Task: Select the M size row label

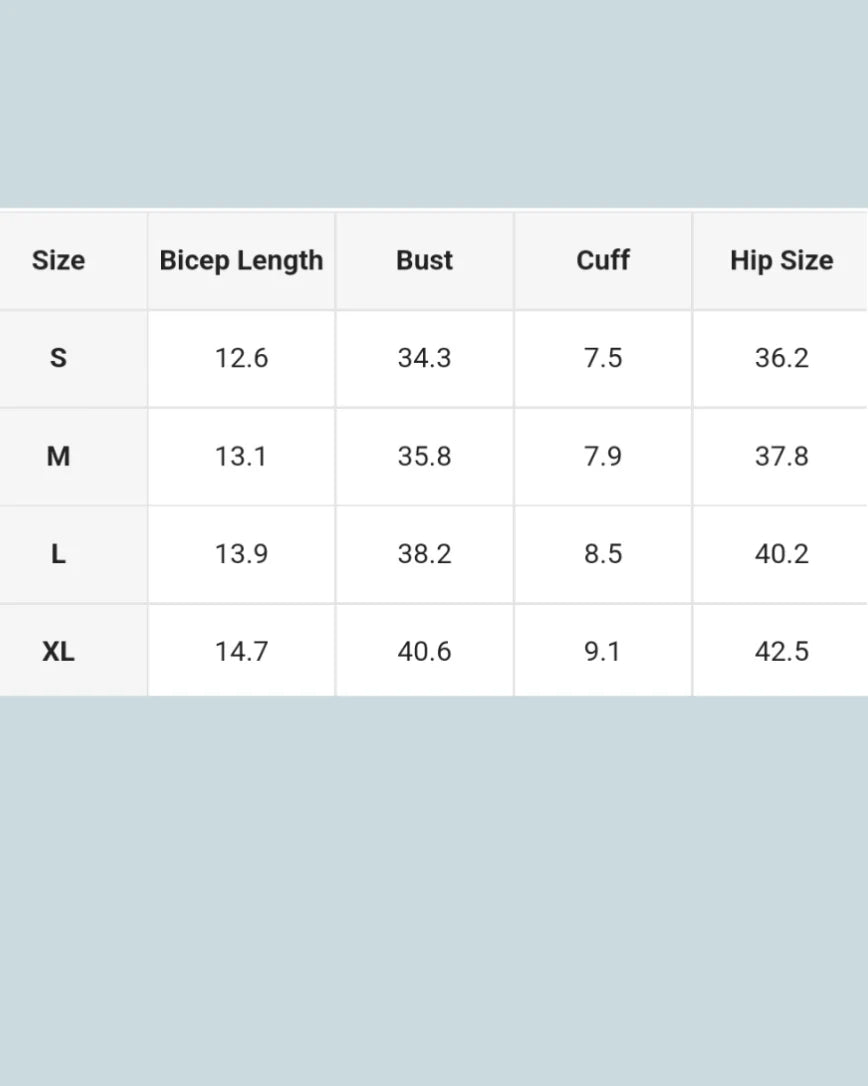Action: (x=58, y=456)
